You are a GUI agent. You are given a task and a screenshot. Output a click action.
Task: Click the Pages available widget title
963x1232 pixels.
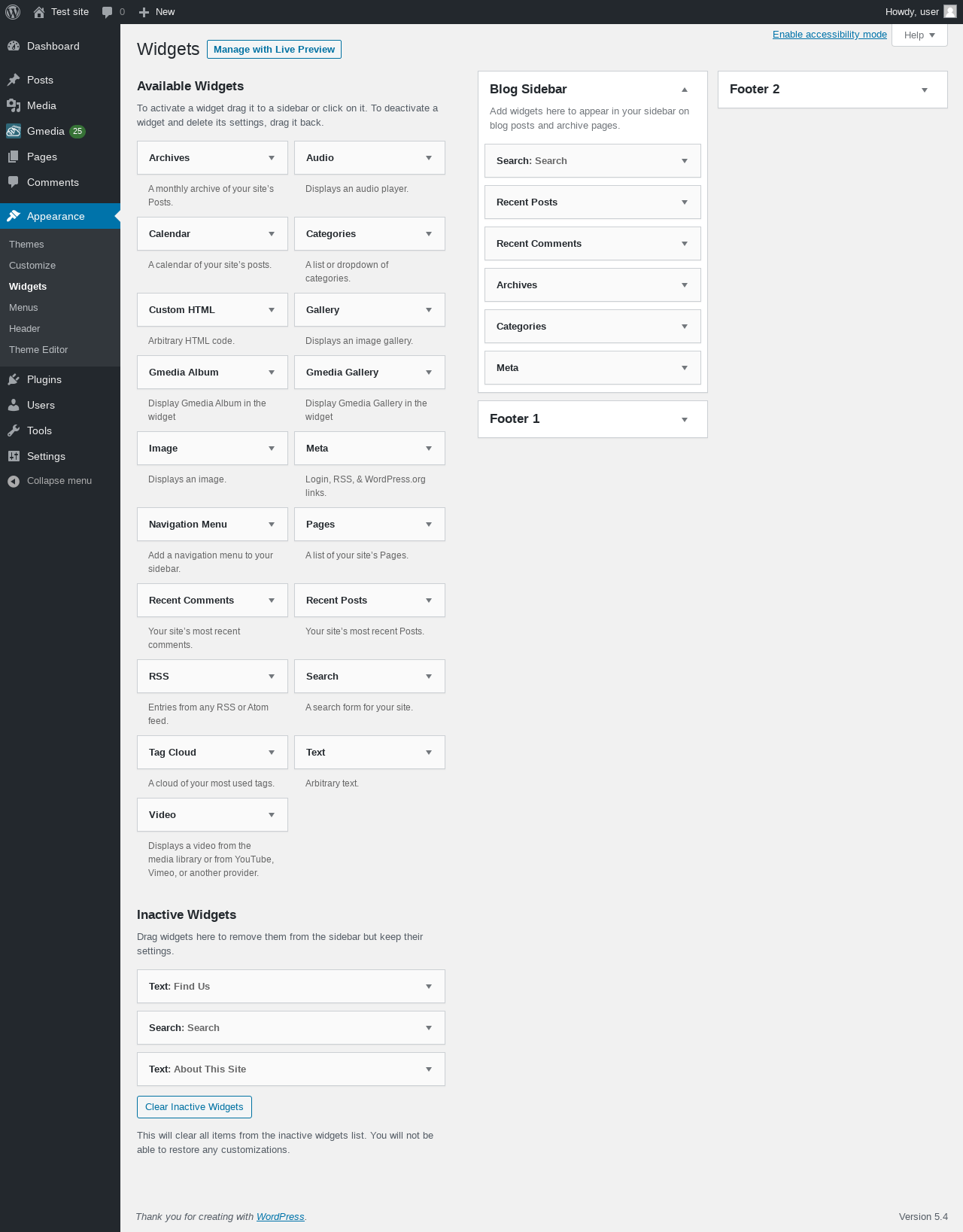[x=320, y=525]
